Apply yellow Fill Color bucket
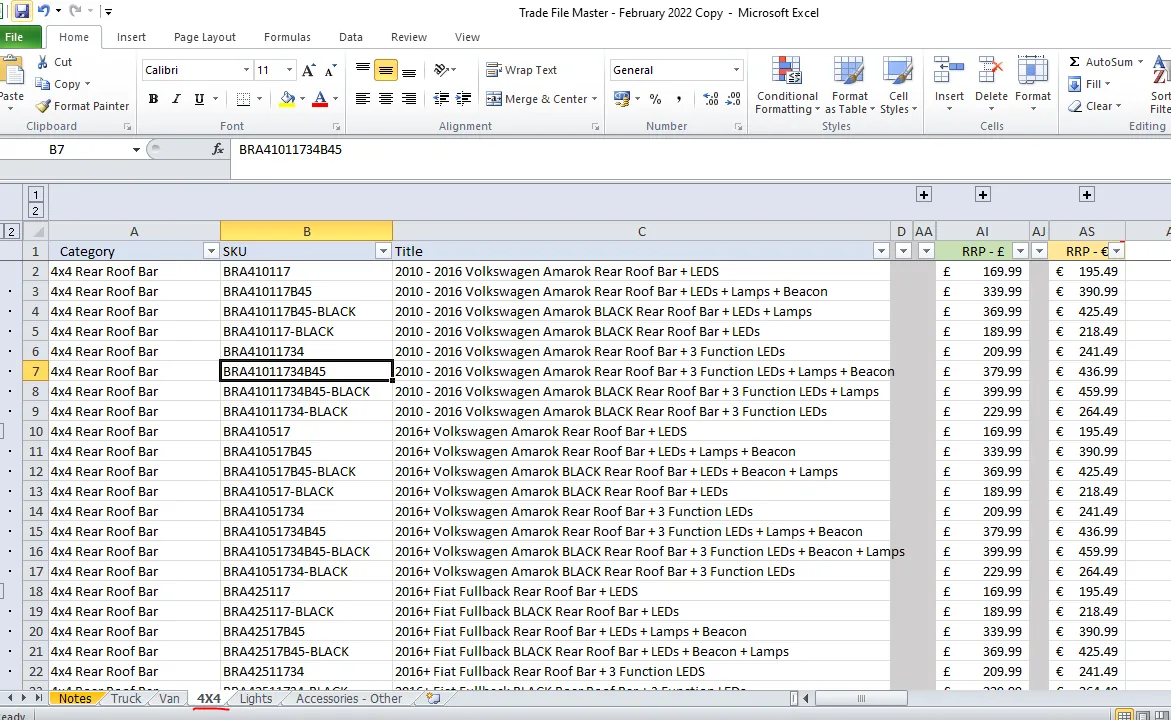Image resolution: width=1171 pixels, height=720 pixels. pyautogui.click(x=288, y=99)
